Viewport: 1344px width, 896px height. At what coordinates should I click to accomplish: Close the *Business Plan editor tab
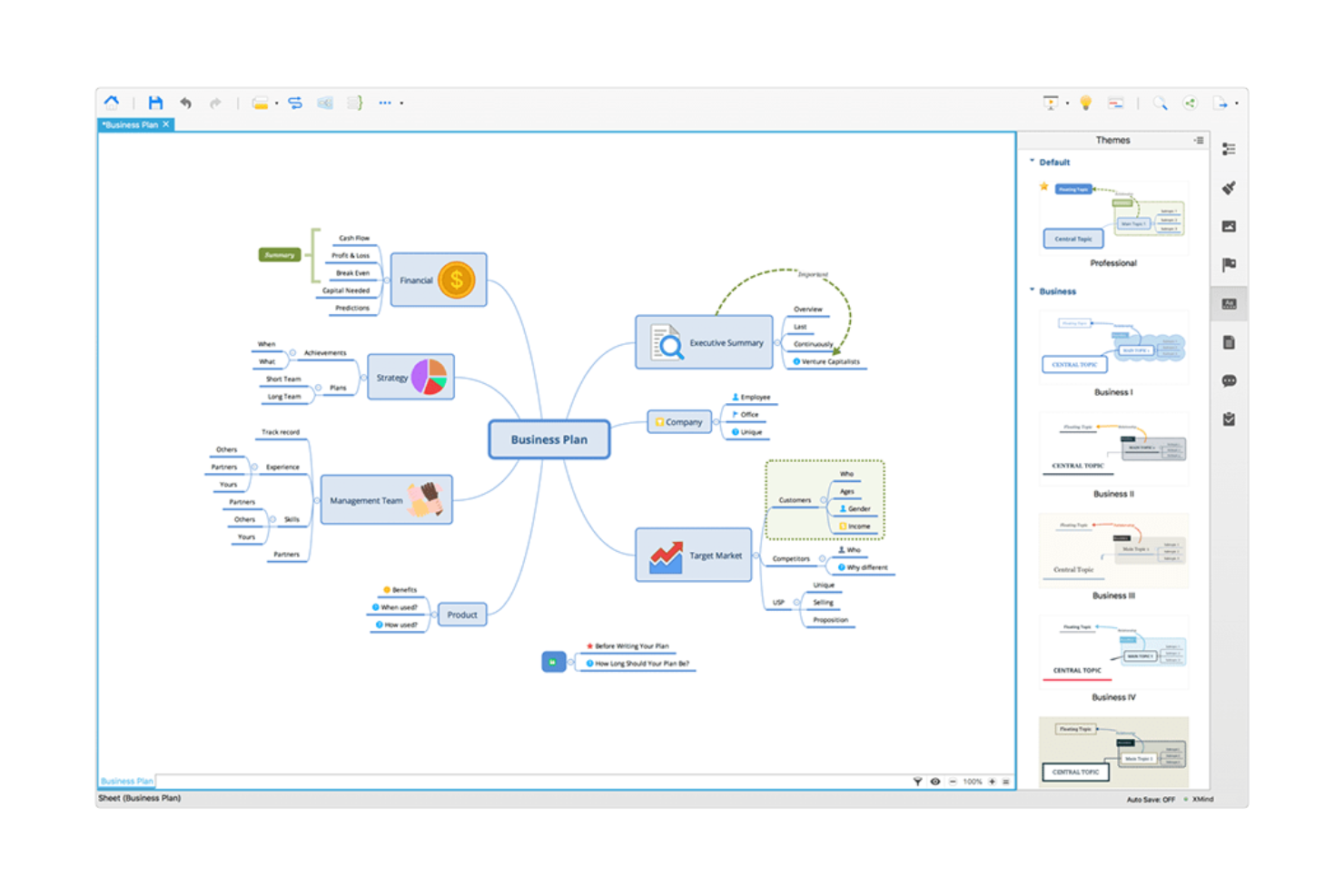coord(166,124)
